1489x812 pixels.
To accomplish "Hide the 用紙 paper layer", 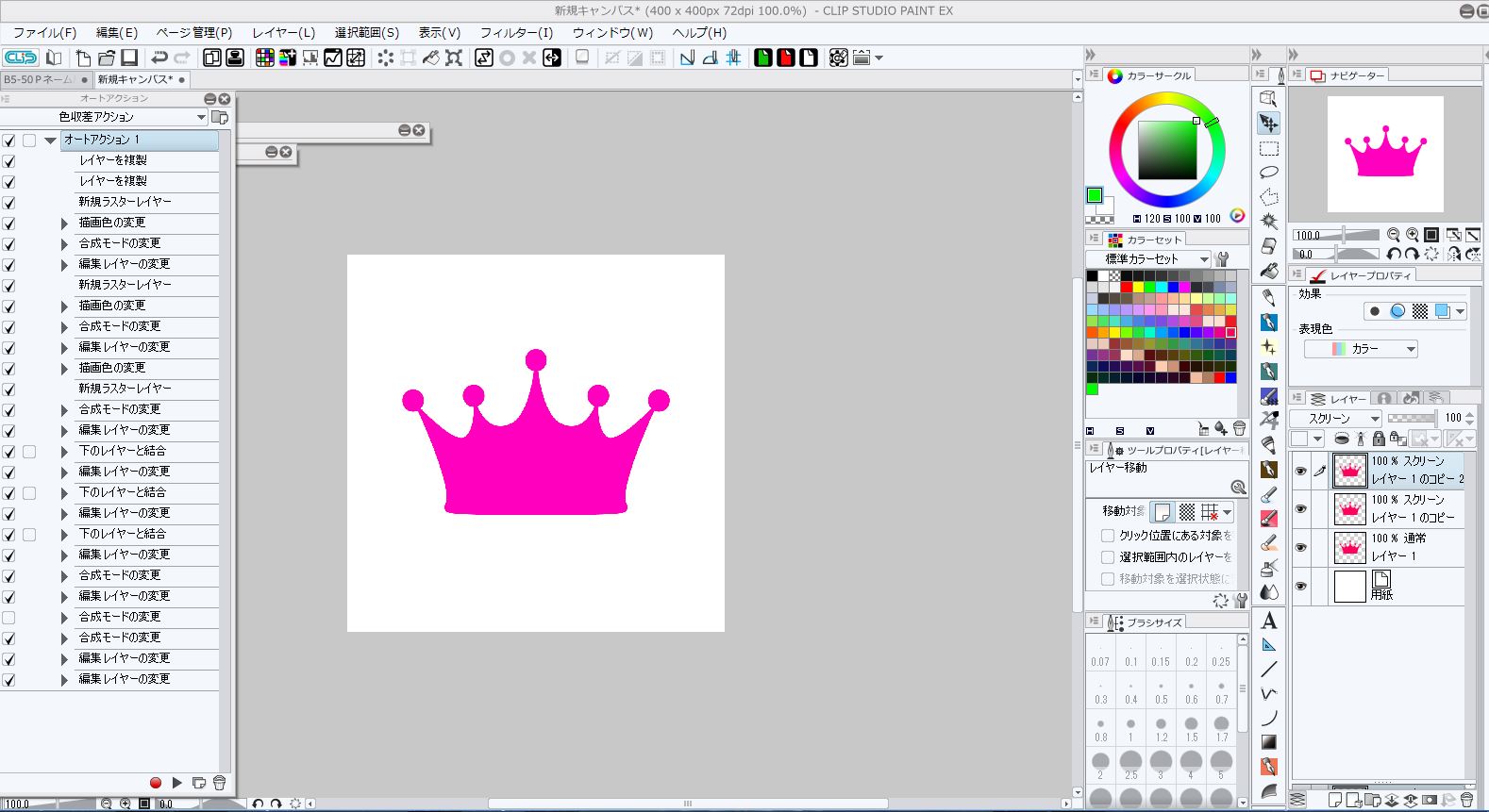I will point(1301,587).
